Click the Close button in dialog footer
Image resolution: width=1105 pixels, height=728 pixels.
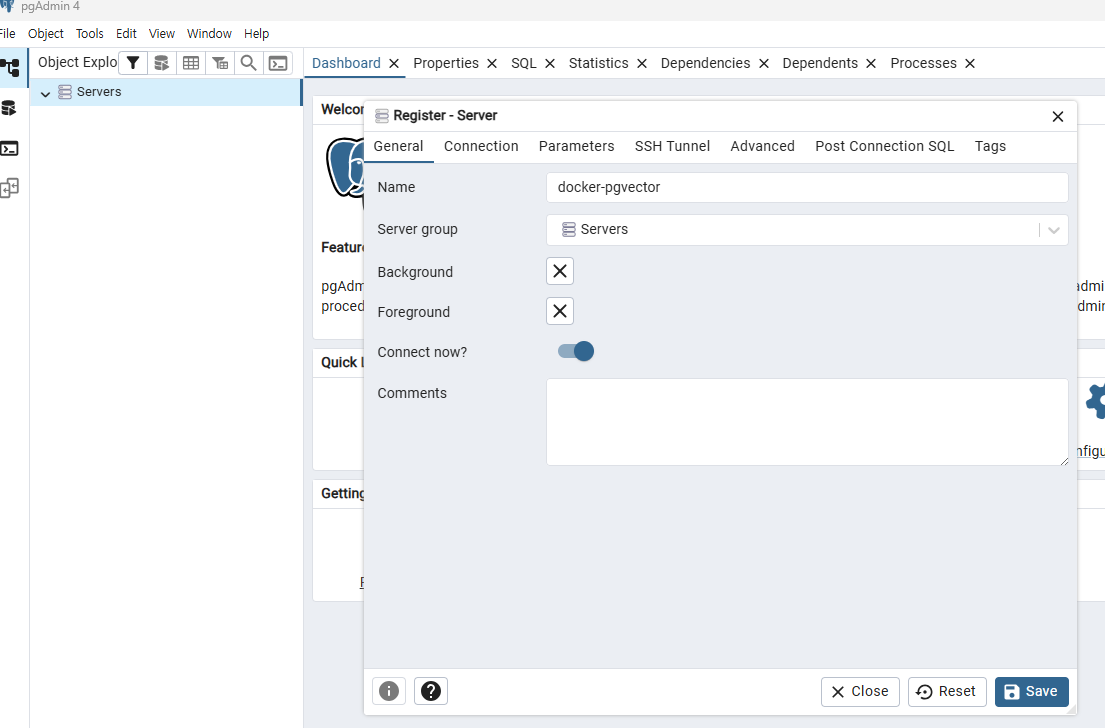click(x=860, y=691)
